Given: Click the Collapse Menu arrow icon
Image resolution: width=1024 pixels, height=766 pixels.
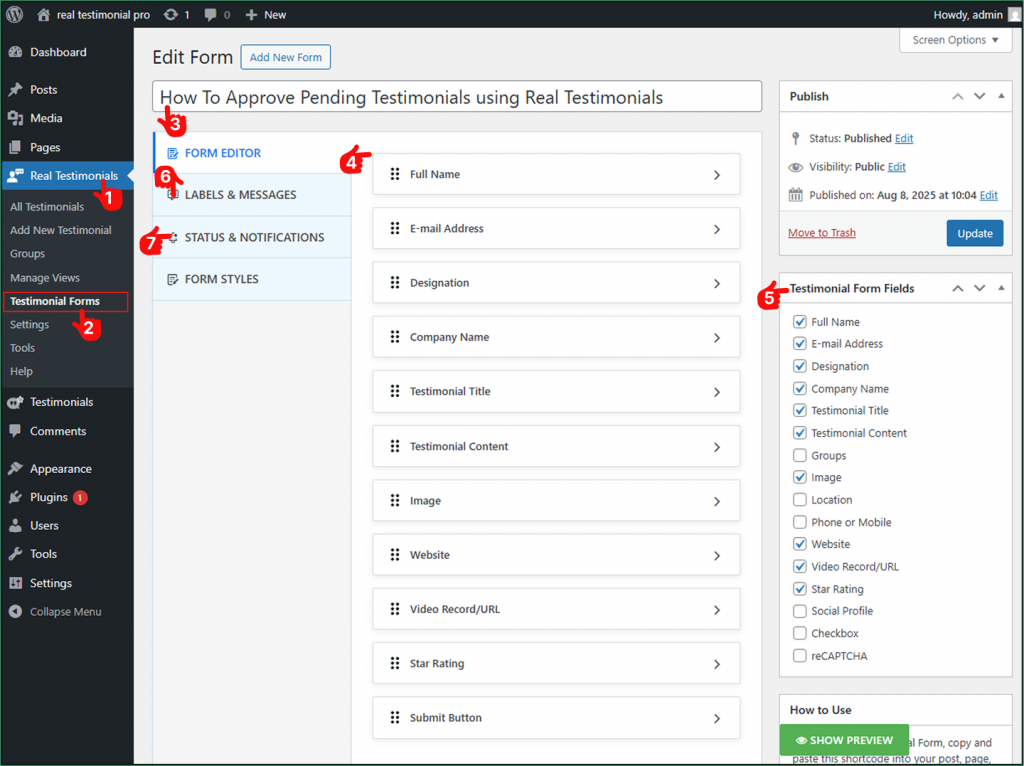Looking at the screenshot, I should (x=16, y=612).
